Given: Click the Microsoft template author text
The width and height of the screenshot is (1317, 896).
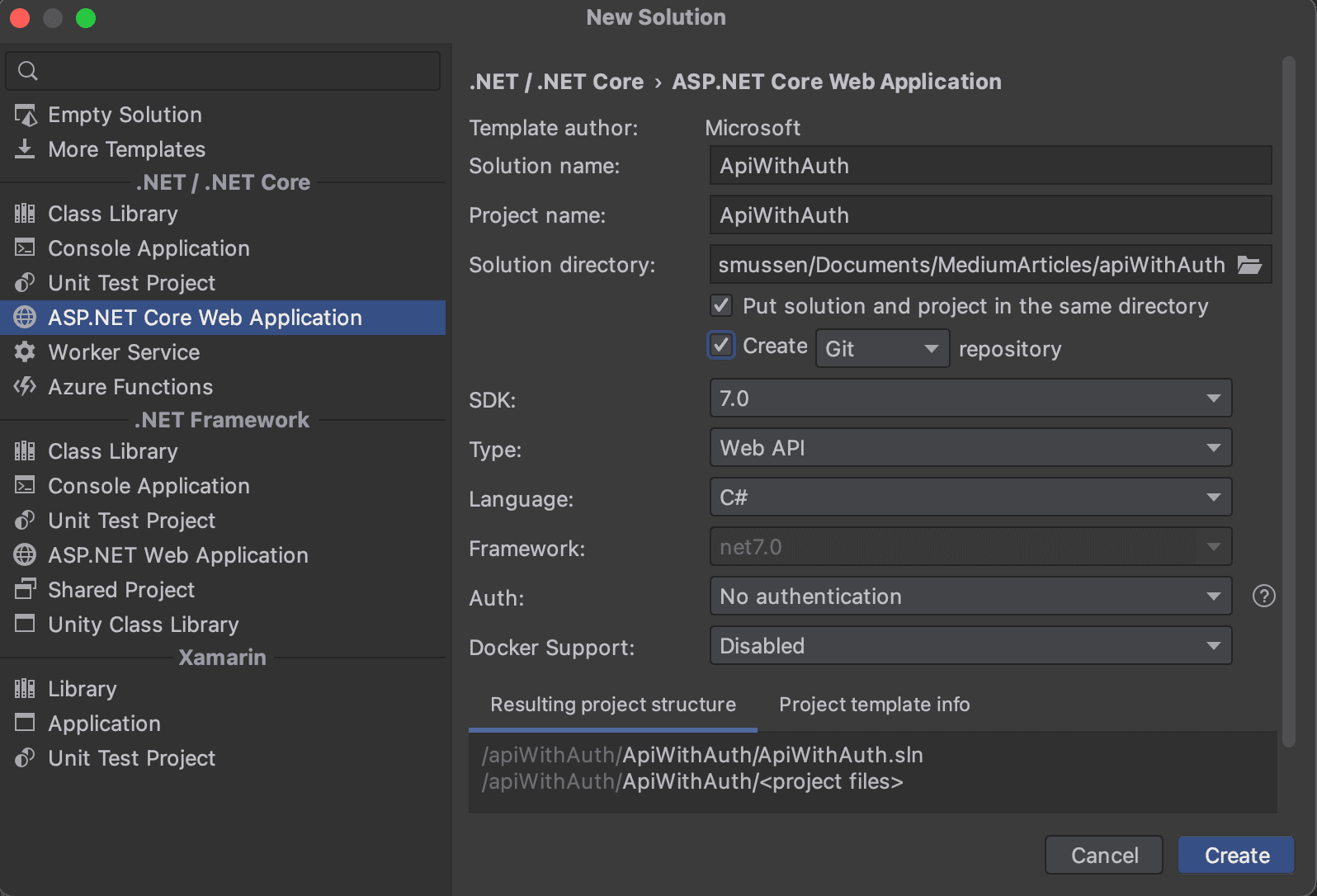Looking at the screenshot, I should click(753, 128).
